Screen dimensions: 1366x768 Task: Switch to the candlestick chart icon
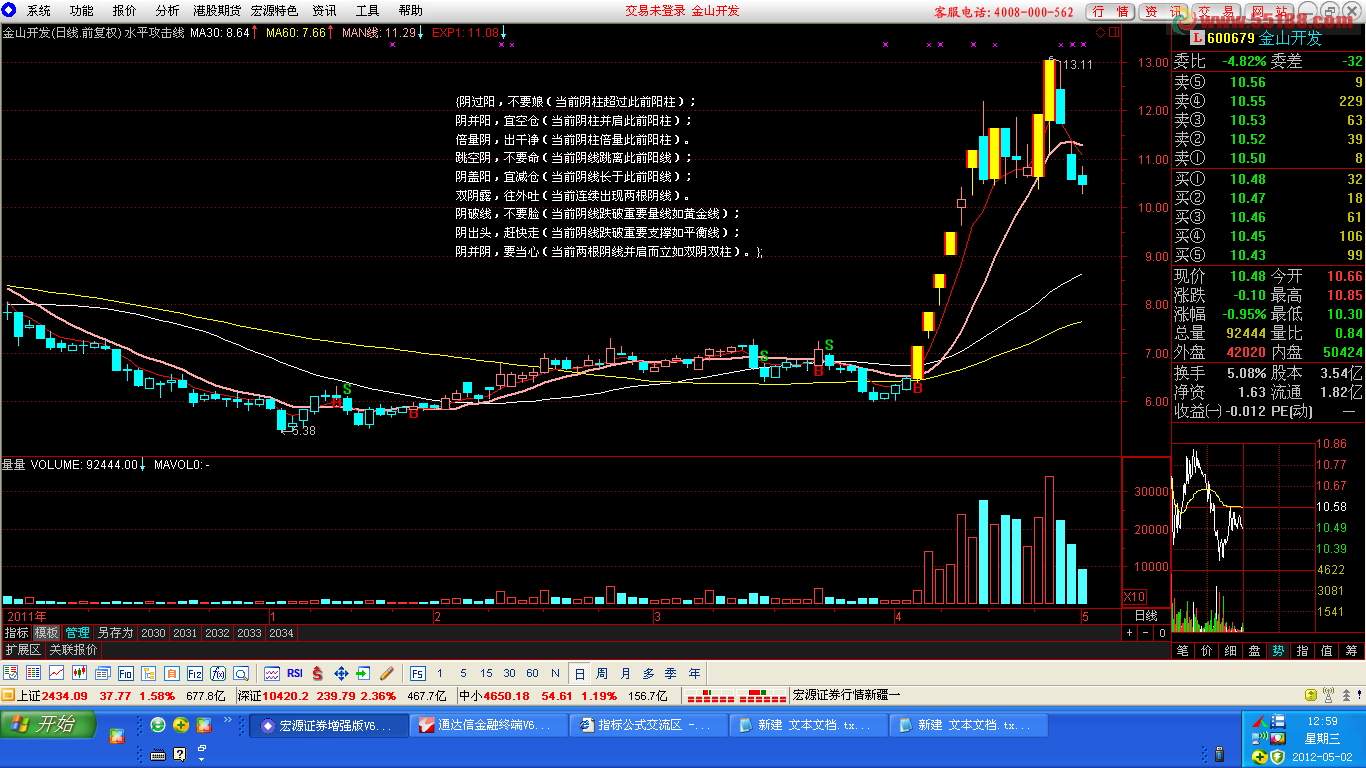click(x=79, y=673)
